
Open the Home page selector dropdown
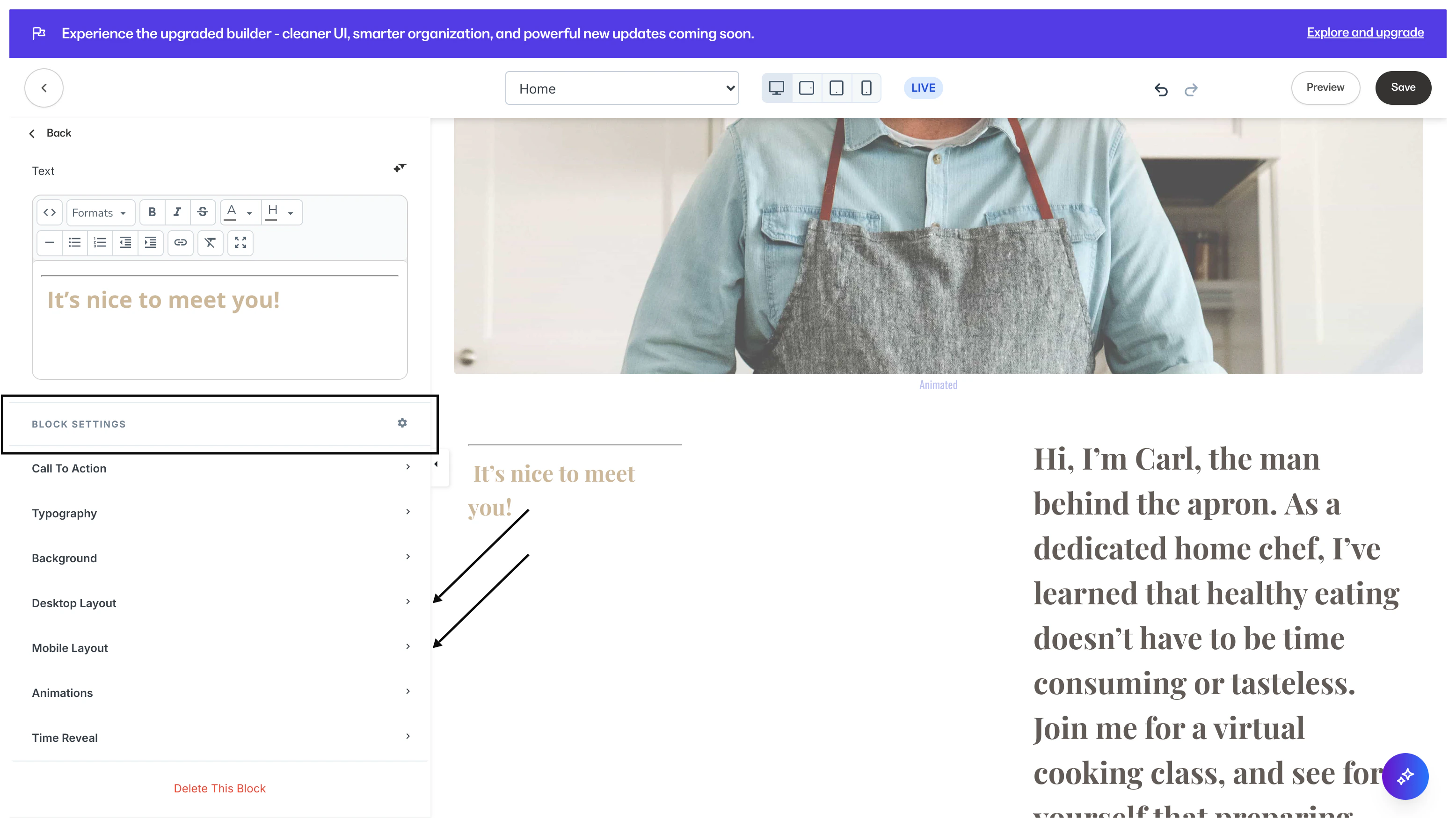coord(622,88)
